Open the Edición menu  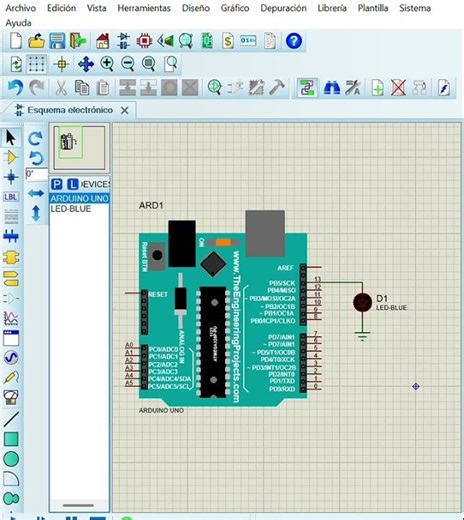point(61,8)
